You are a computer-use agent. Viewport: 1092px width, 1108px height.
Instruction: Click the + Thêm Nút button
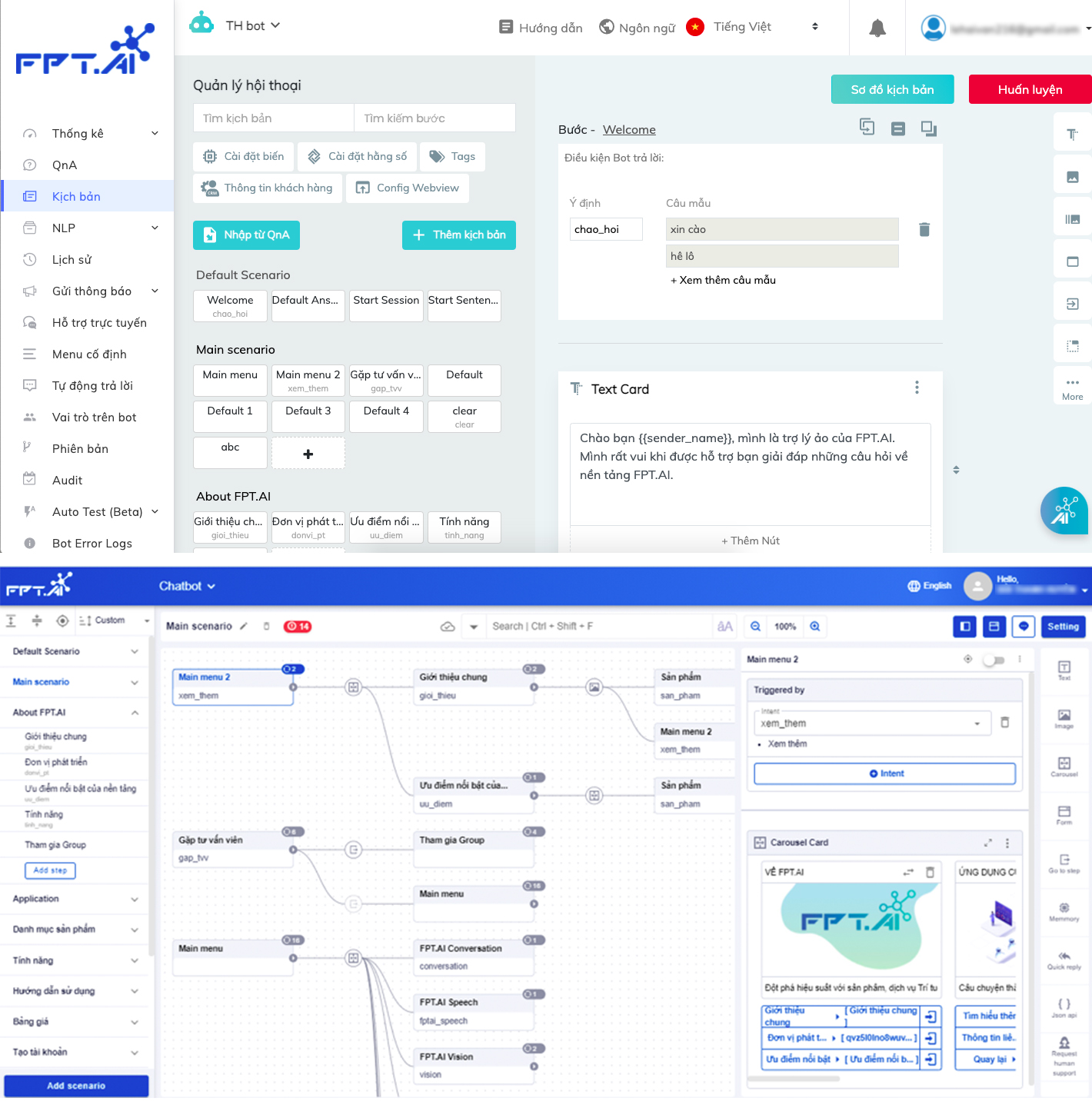pos(751,541)
